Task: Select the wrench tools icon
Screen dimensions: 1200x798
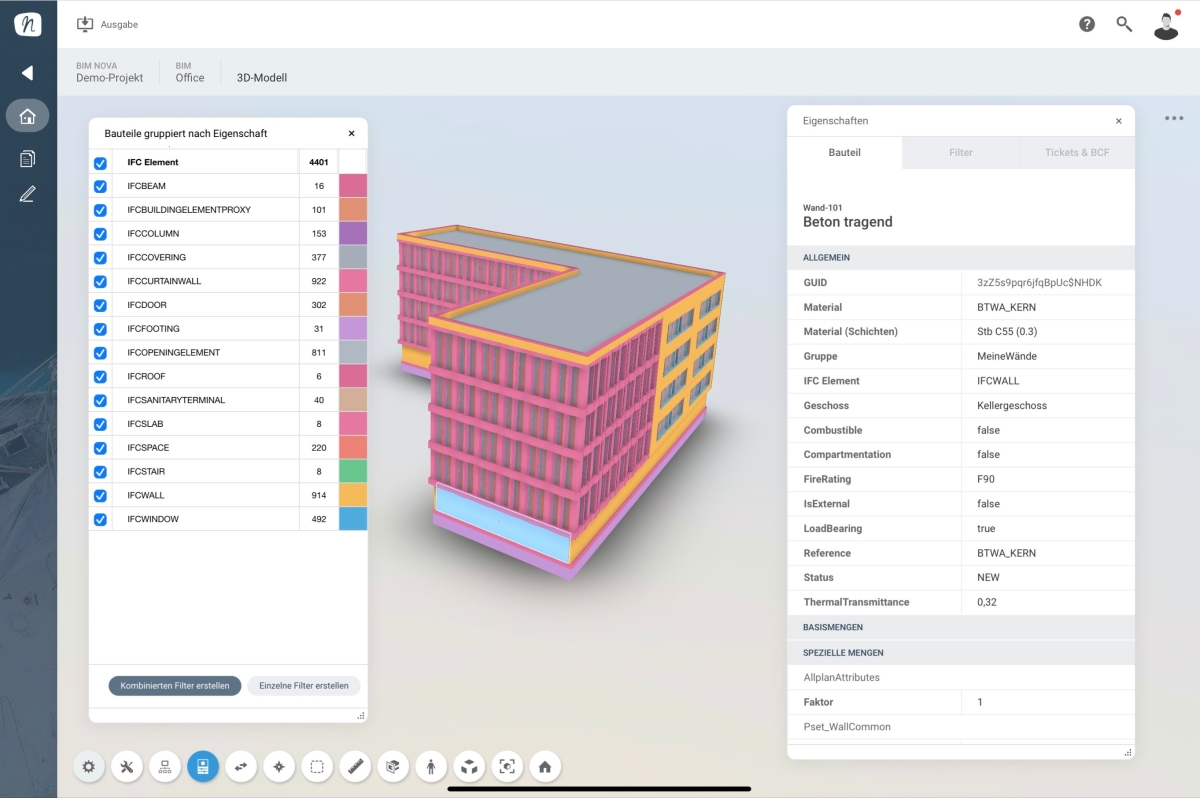Action: coord(127,767)
